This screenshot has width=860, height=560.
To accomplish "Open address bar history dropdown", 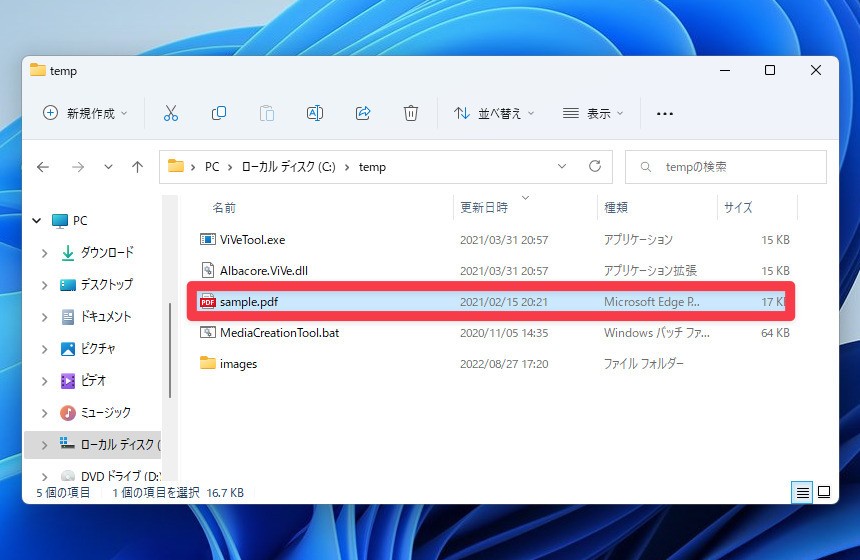I will (x=562, y=166).
